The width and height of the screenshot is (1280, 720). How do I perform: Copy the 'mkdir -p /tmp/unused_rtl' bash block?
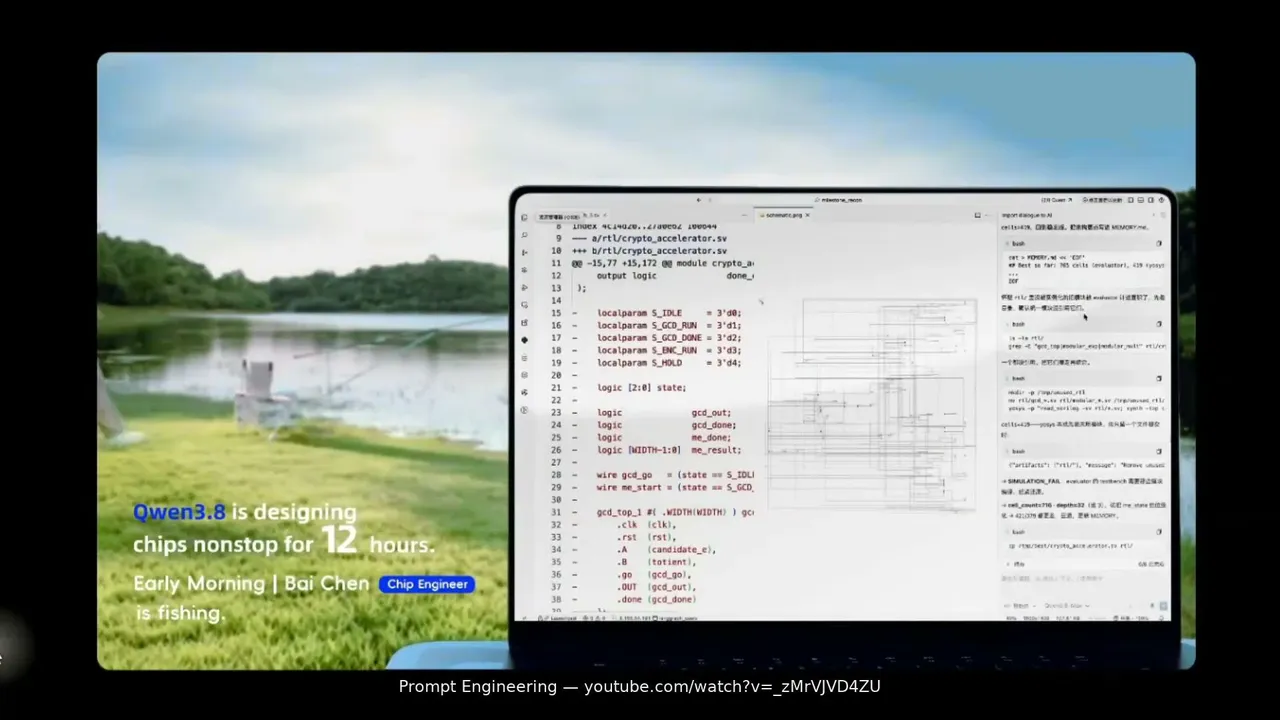point(1159,379)
